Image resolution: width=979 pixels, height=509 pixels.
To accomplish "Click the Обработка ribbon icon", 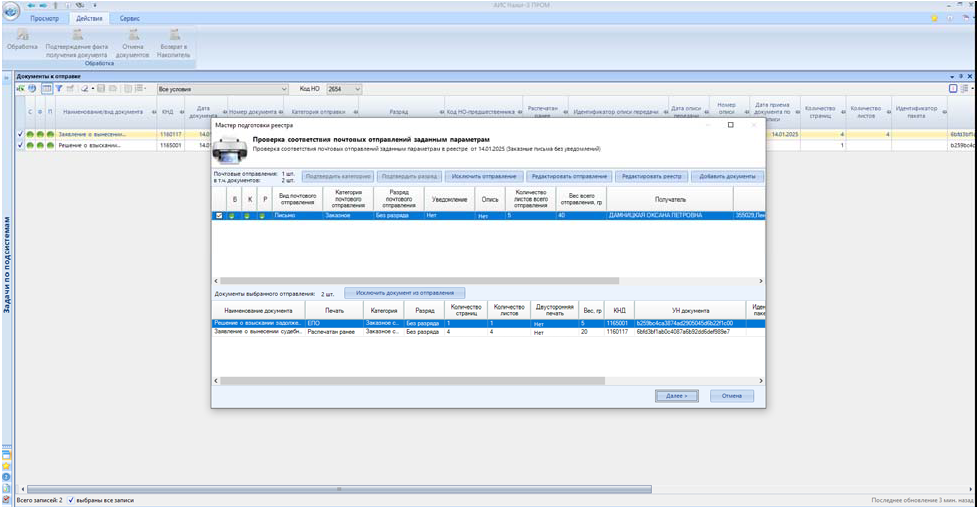I will tap(22, 36).
